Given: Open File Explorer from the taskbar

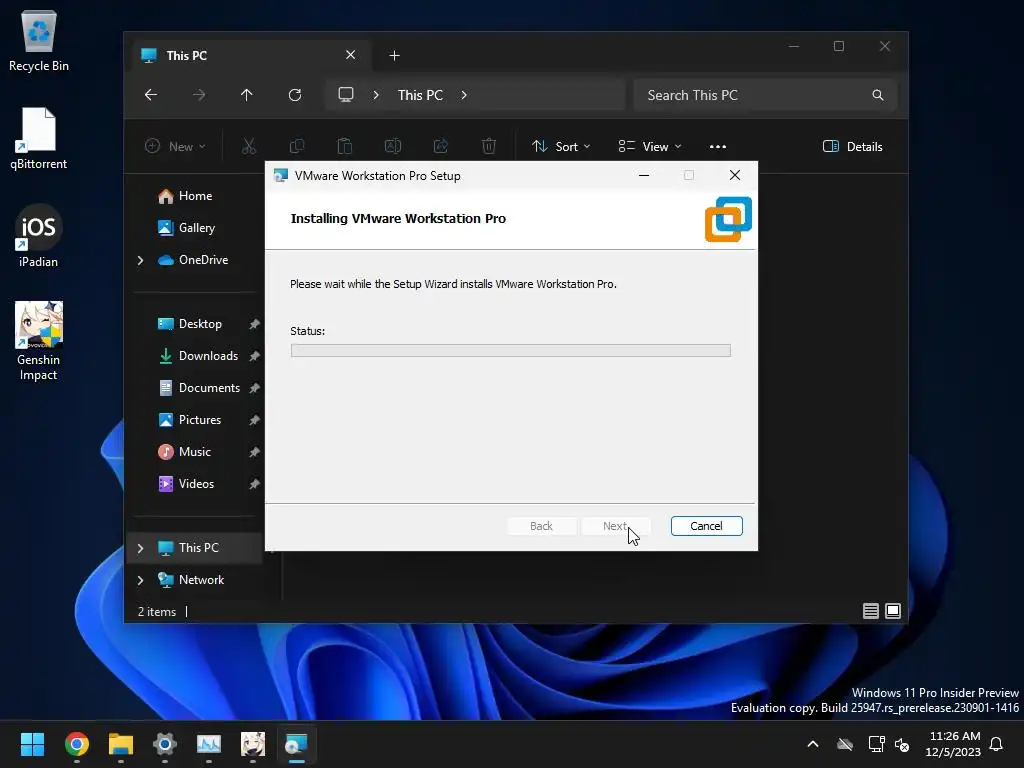Looking at the screenshot, I should pos(121,744).
